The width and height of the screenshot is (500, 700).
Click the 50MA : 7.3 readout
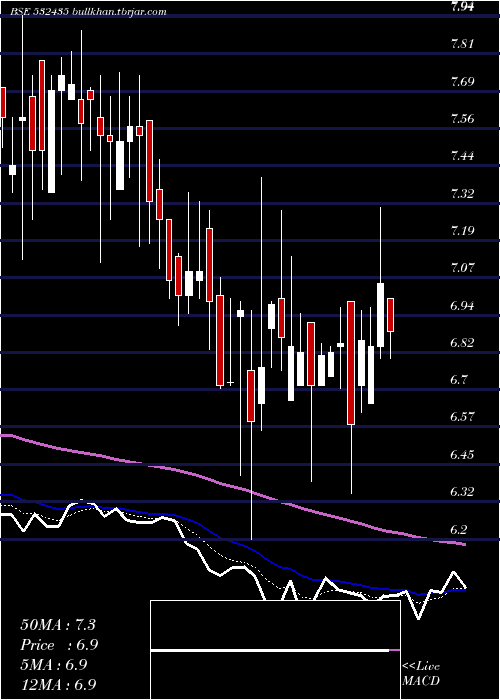click(x=58, y=625)
